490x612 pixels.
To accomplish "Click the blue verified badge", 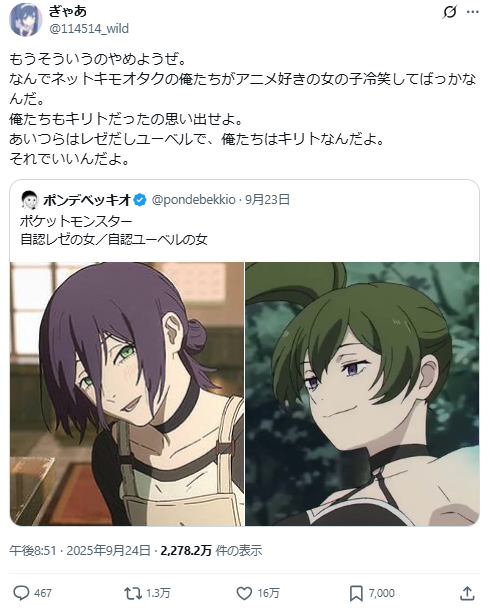I will [140, 200].
